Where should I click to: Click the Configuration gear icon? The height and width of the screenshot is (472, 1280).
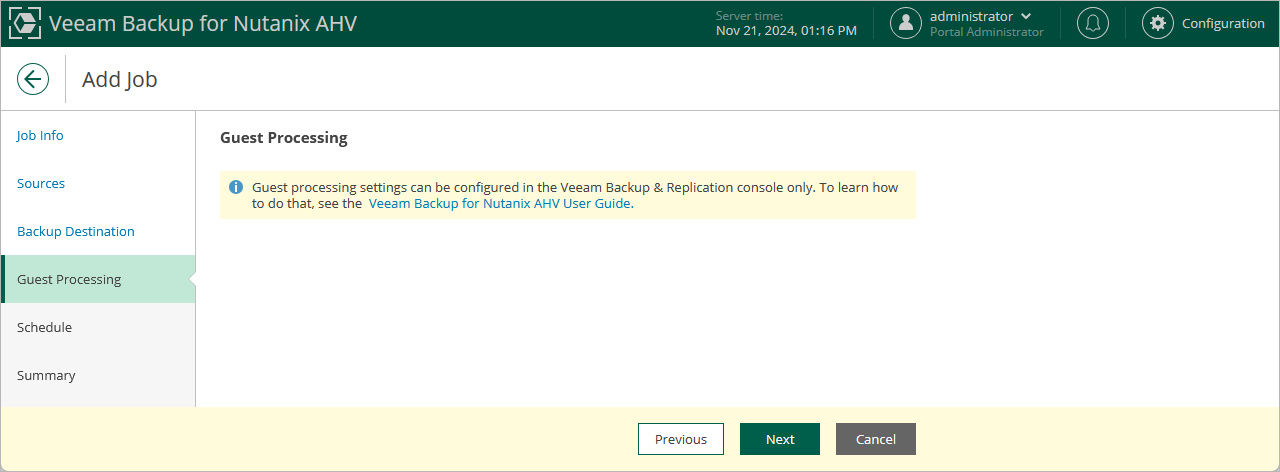(x=1158, y=24)
